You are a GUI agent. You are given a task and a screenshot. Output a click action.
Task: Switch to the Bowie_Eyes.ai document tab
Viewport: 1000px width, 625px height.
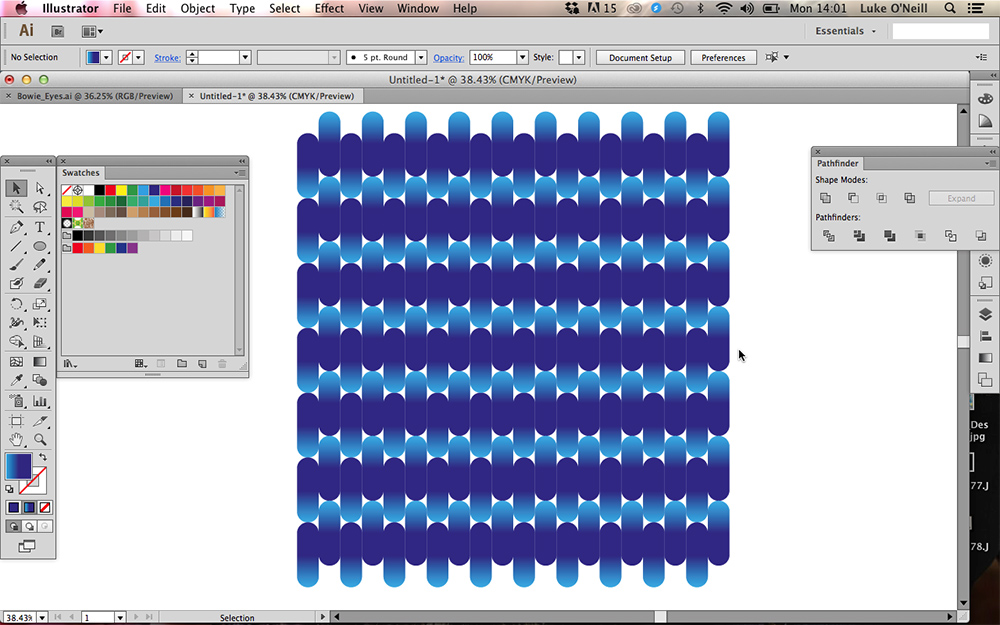94,96
